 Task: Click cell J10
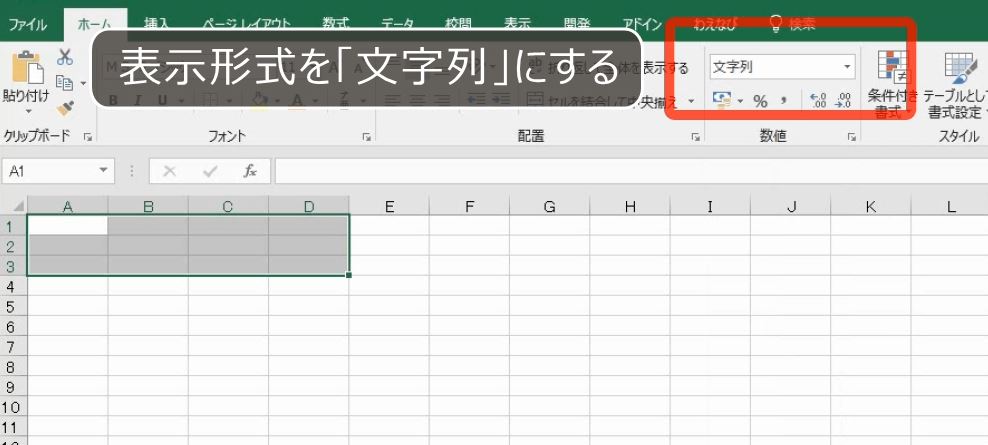tap(791, 407)
